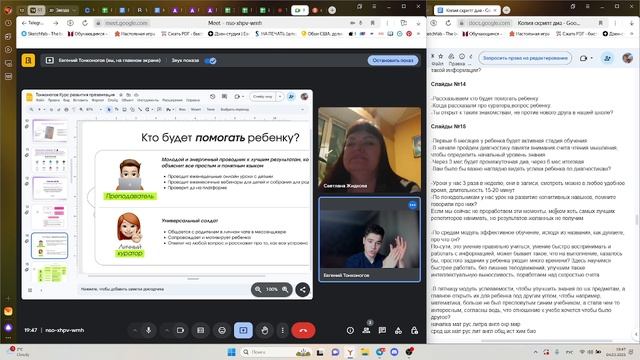Click the speaker notes field in Slides

click(x=163, y=289)
